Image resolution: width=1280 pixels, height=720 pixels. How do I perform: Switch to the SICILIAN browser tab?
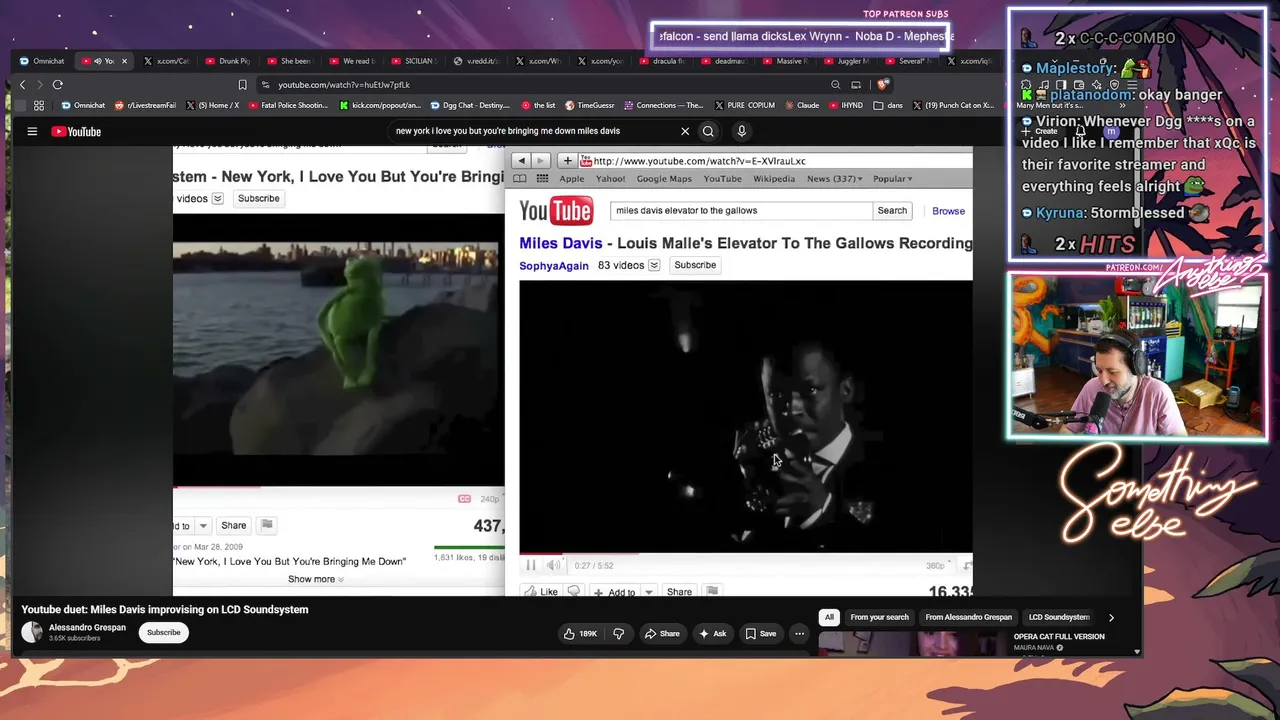pos(415,61)
